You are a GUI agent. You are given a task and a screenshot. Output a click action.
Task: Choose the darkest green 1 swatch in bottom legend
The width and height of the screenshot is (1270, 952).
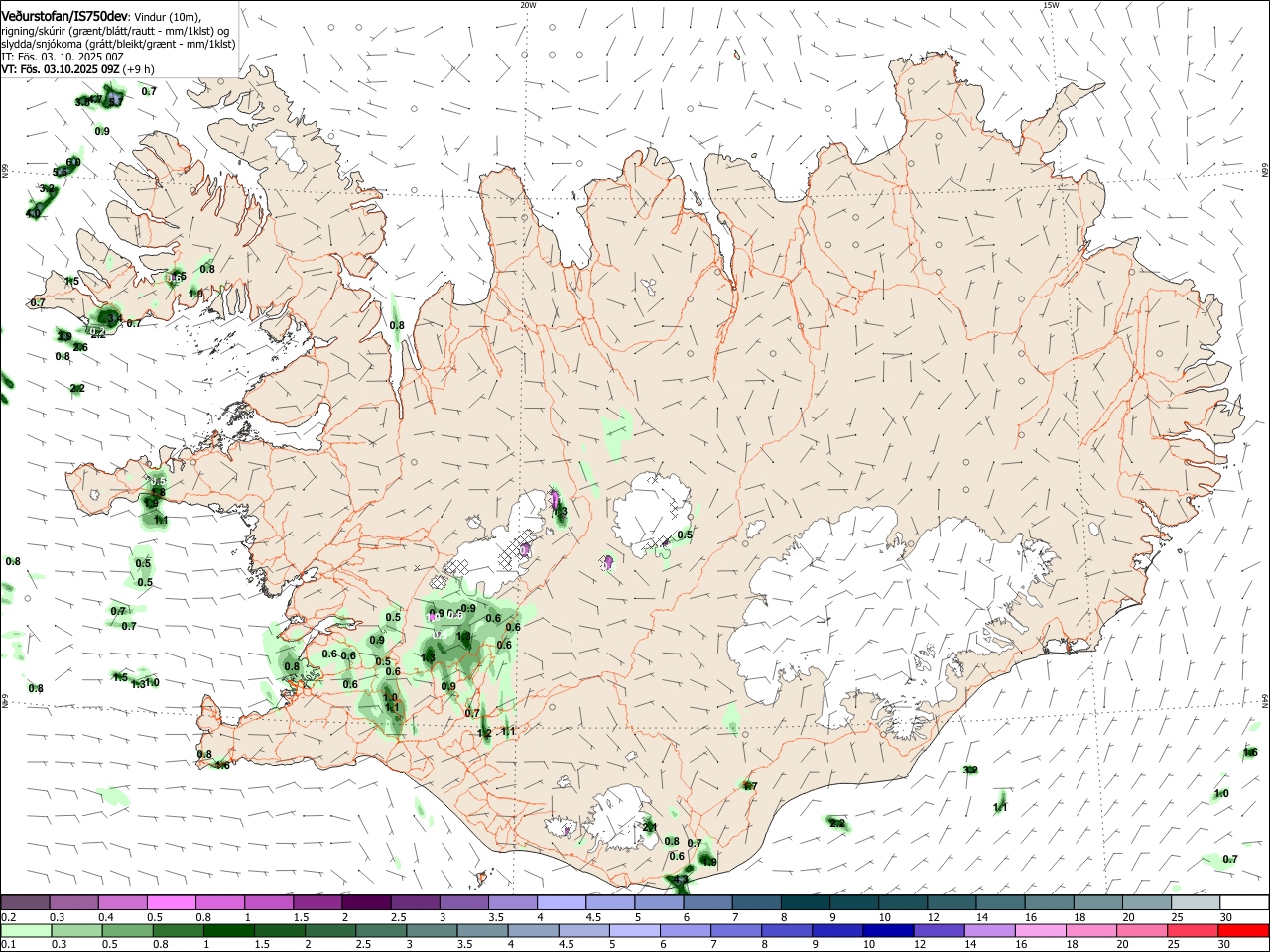229,930
